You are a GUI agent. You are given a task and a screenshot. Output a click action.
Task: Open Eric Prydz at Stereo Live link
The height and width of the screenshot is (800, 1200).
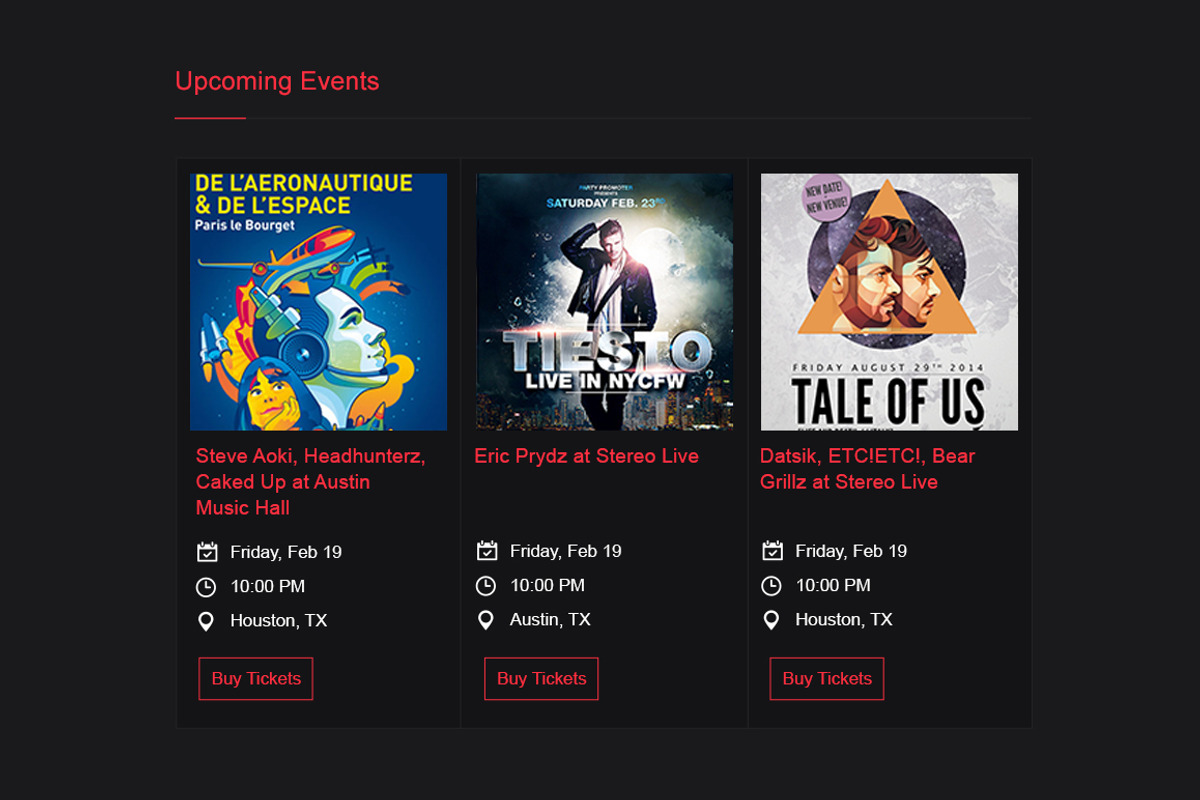point(586,456)
